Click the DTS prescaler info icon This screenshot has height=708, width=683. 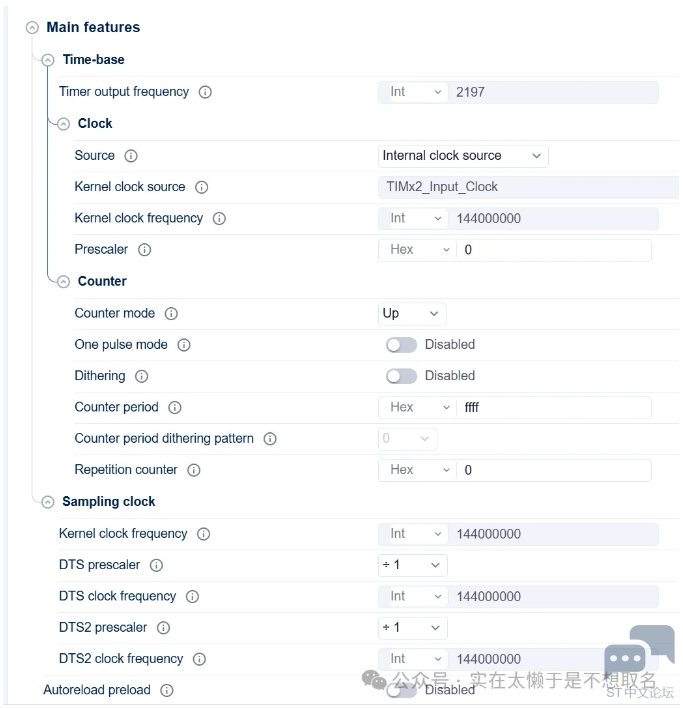(156, 565)
